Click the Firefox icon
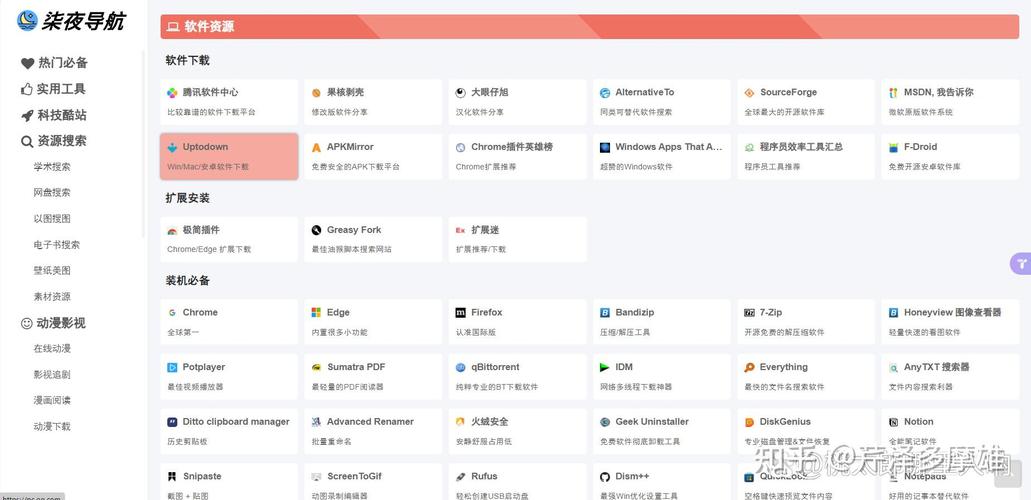 click(x=461, y=313)
